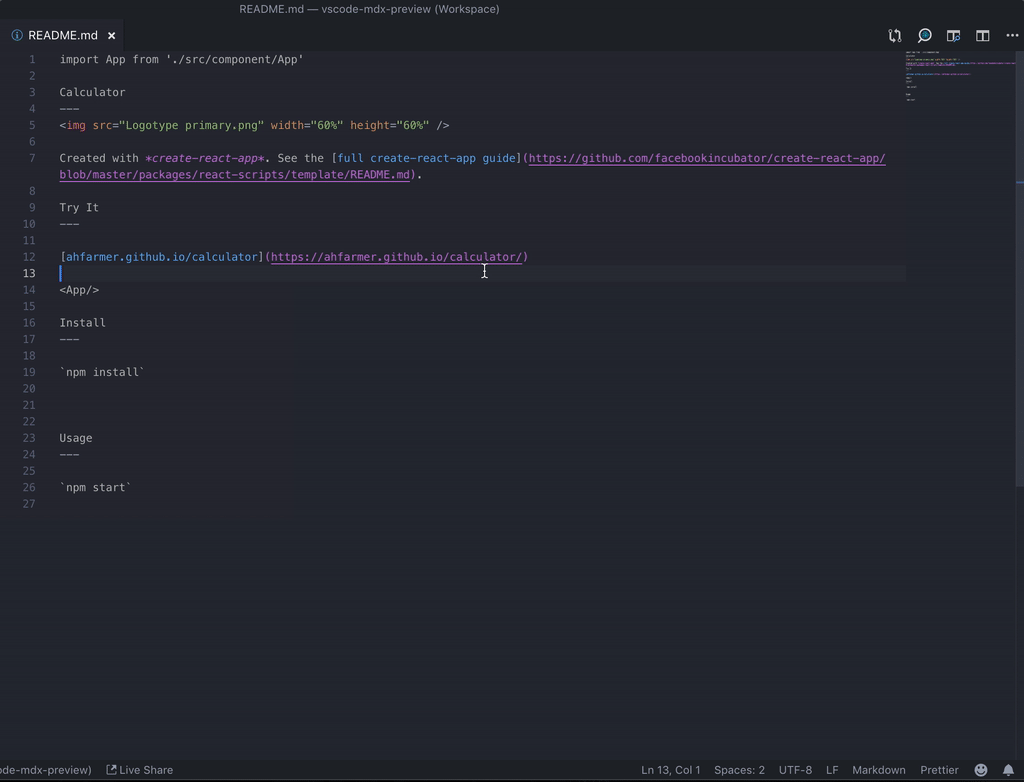Click the ahfarmer.github.io/calculator URL link
The height and width of the screenshot is (782, 1024).
click(396, 257)
